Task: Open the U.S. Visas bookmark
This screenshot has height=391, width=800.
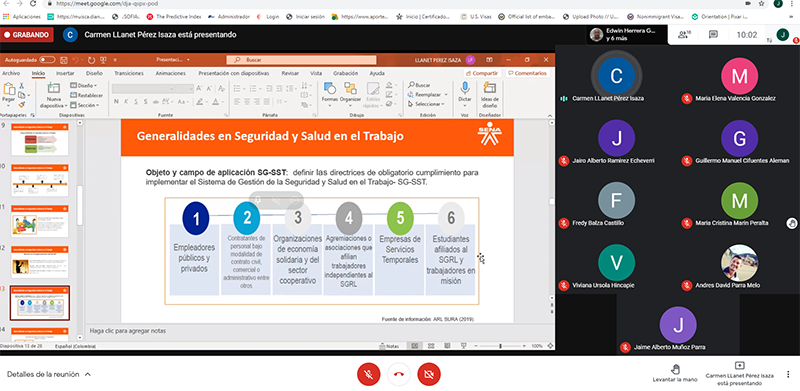Action: coord(476,16)
